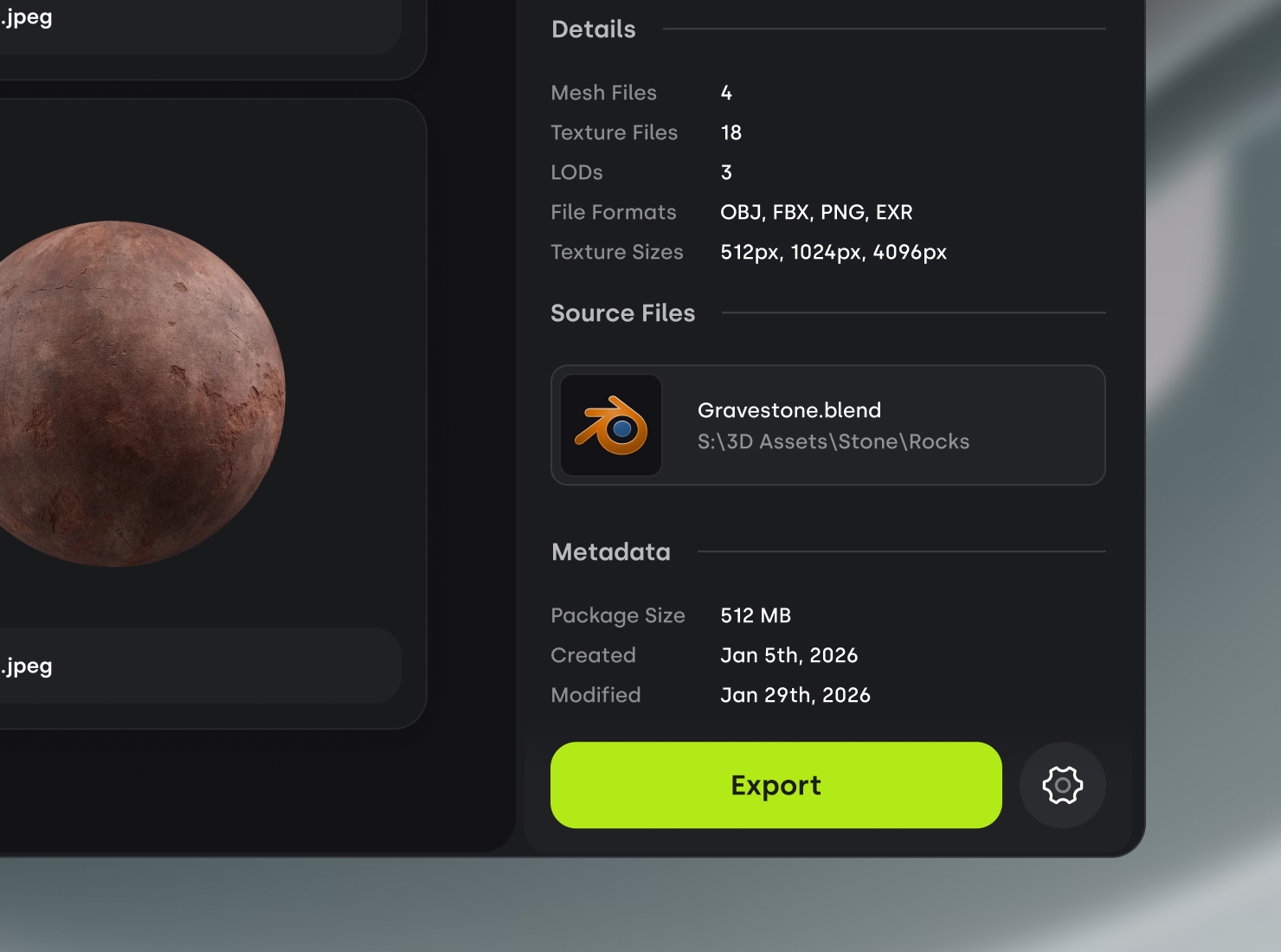The width and height of the screenshot is (1281, 952).
Task: Click the 512 MB package size value
Action: click(x=756, y=615)
